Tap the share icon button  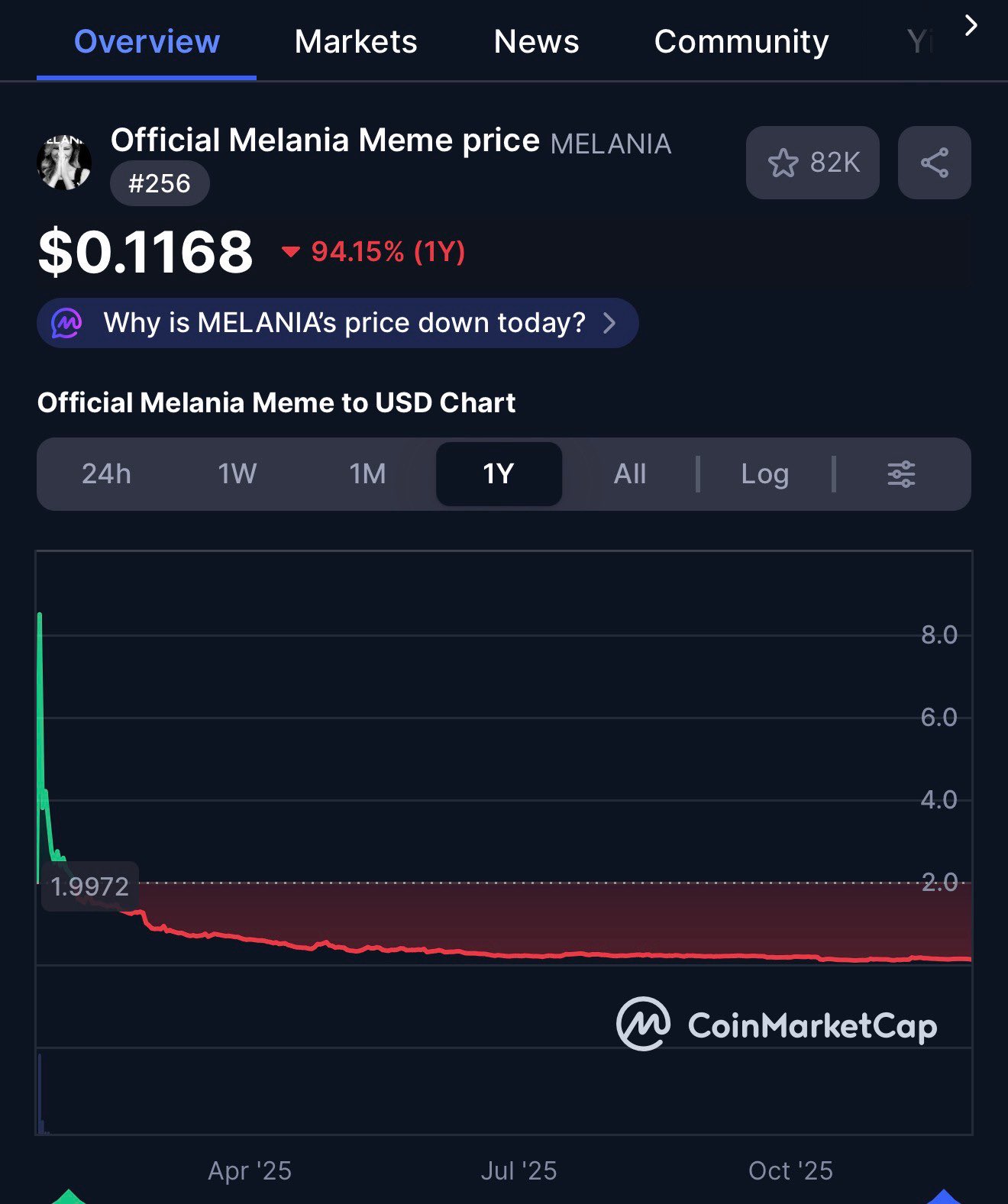[x=934, y=163]
